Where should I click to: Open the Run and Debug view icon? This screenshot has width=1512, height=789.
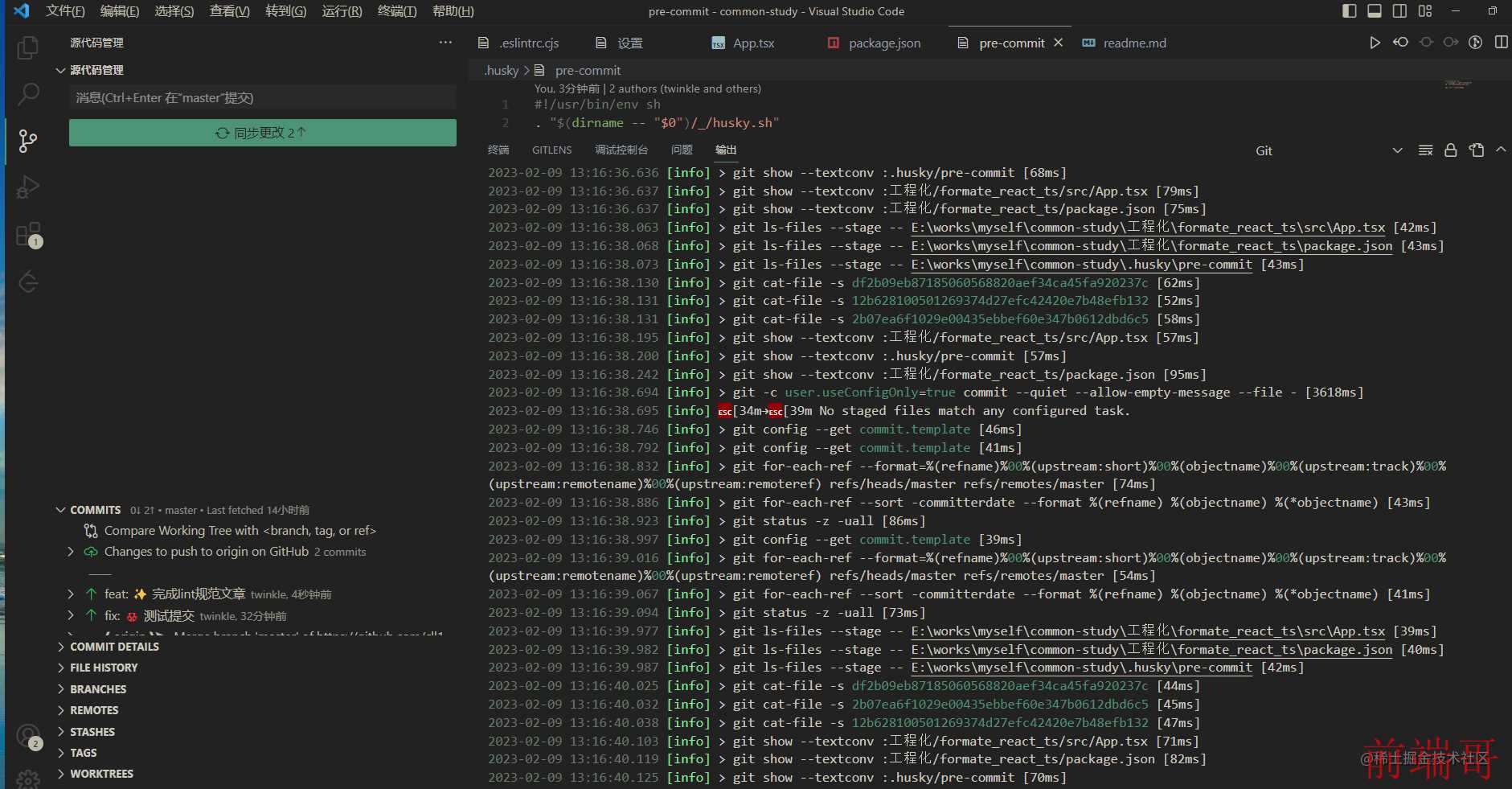tap(28, 187)
